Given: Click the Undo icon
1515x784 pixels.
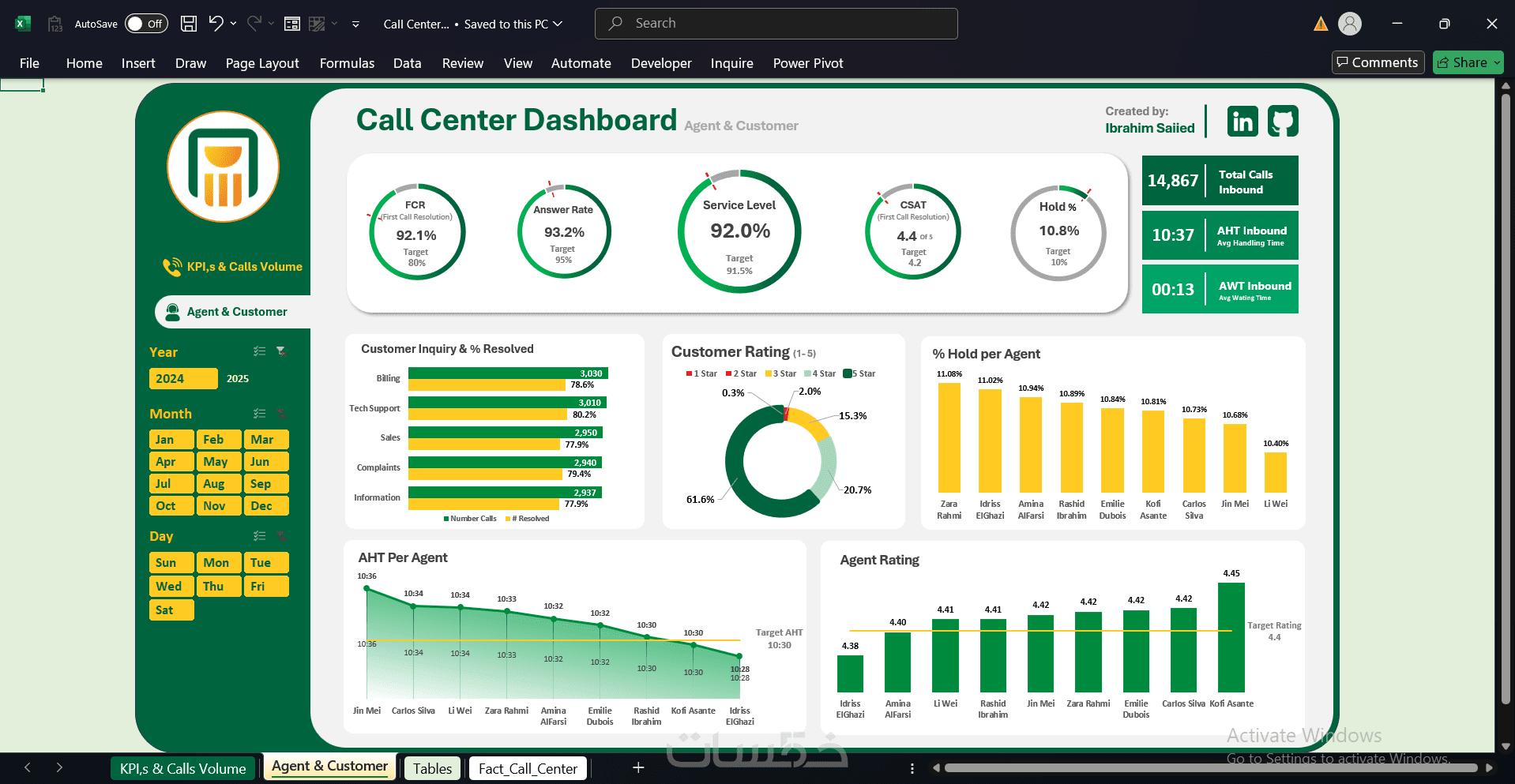Looking at the screenshot, I should click(x=216, y=24).
